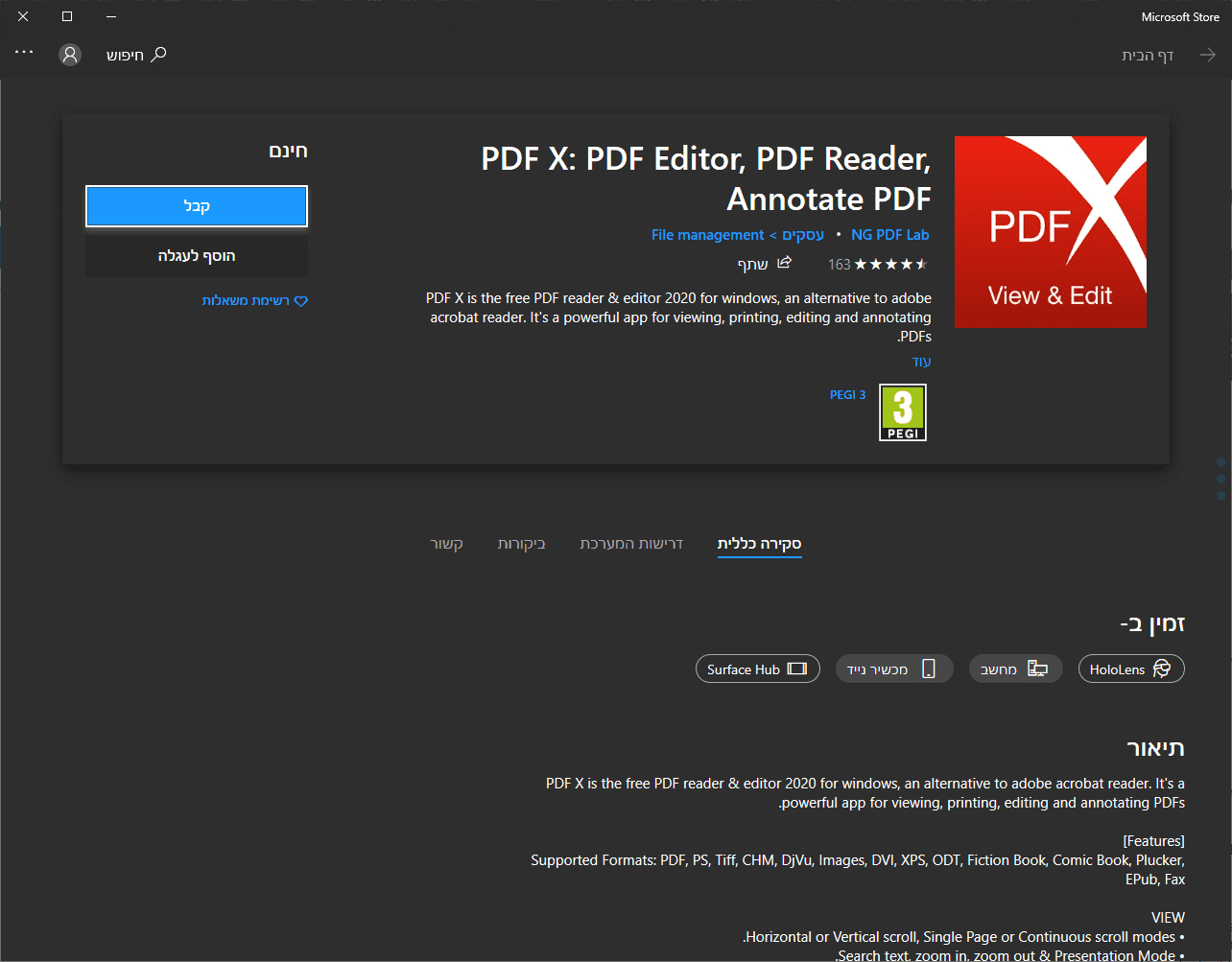This screenshot has width=1232, height=962.
Task: Open the three-dot more options menu
Action: [24, 54]
